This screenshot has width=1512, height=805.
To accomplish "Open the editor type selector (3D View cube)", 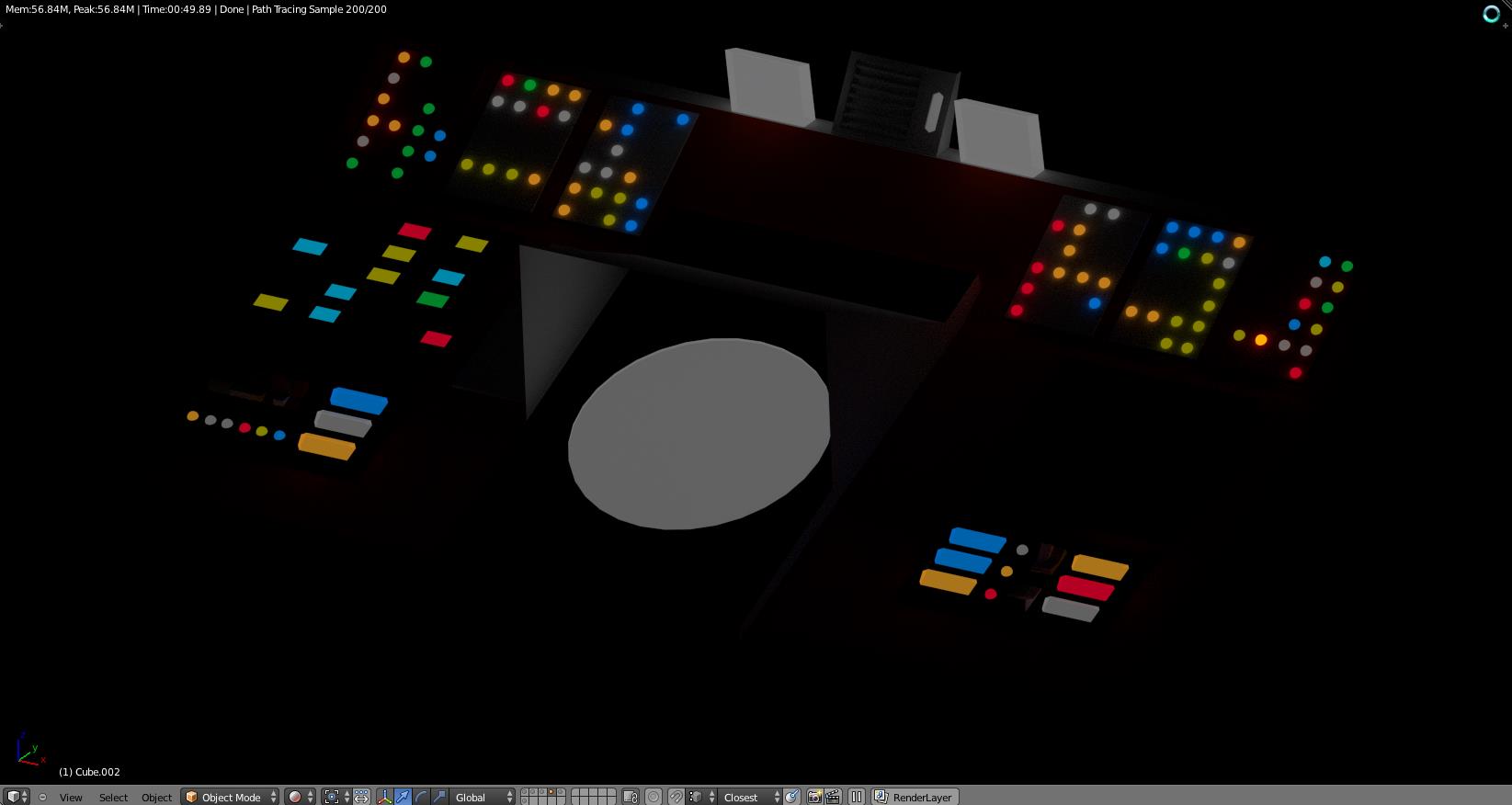I will click(x=16, y=797).
